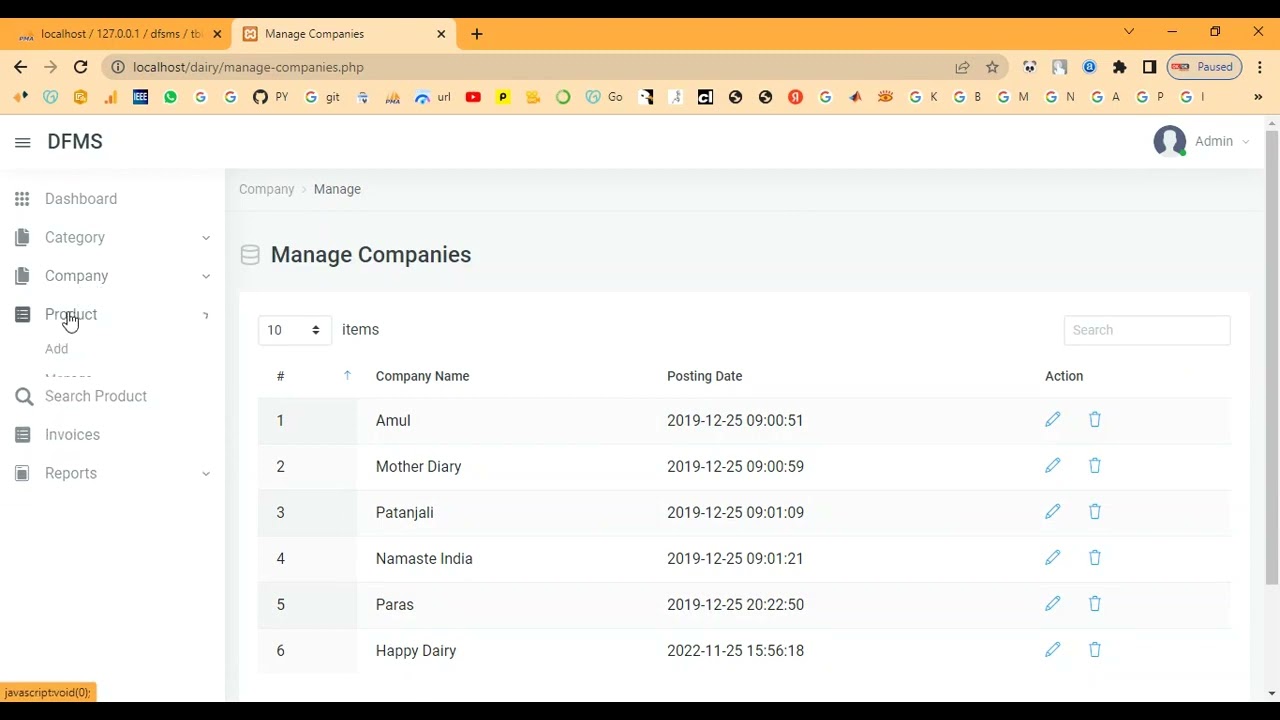Delete the Happy Dairy company
1280x720 pixels.
click(x=1094, y=650)
